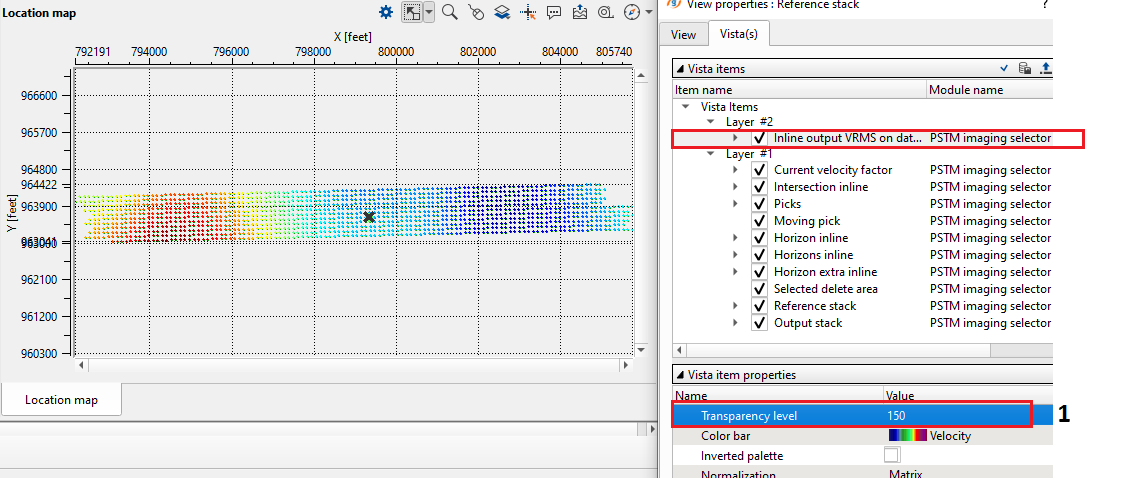Select the Location map bottom tab
Screen dimensions: 1127x478
coord(61,400)
